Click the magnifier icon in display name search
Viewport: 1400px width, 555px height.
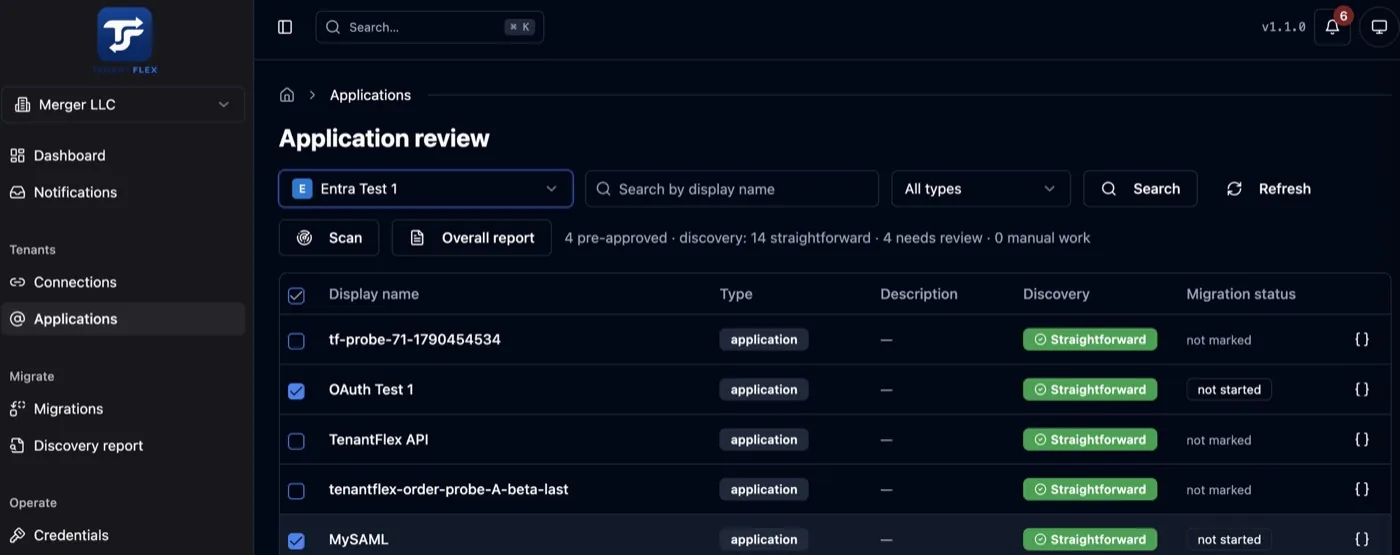click(603, 189)
